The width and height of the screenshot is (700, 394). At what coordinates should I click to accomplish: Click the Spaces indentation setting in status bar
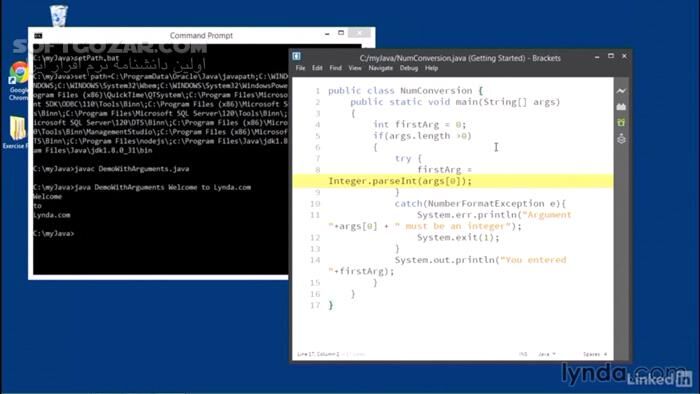[x=594, y=354]
